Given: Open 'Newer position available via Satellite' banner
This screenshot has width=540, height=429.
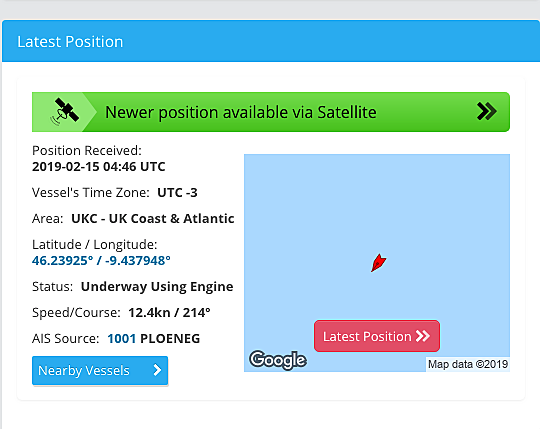Looking at the screenshot, I should pyautogui.click(x=271, y=112).
